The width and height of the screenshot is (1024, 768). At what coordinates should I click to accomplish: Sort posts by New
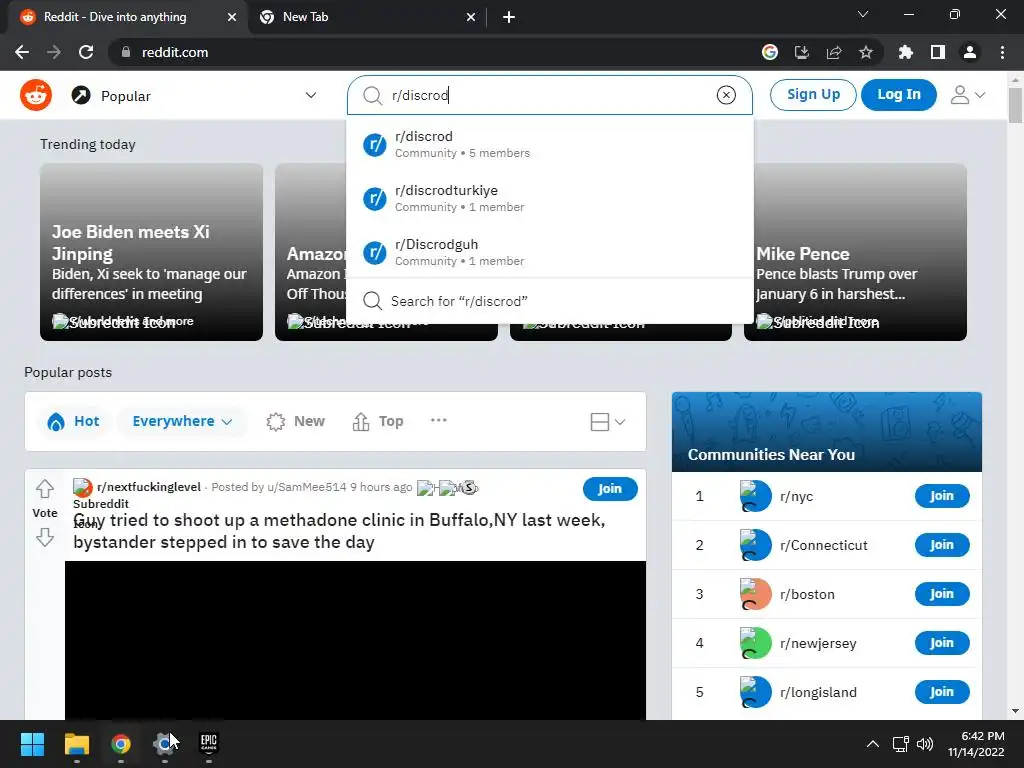pyautogui.click(x=296, y=421)
